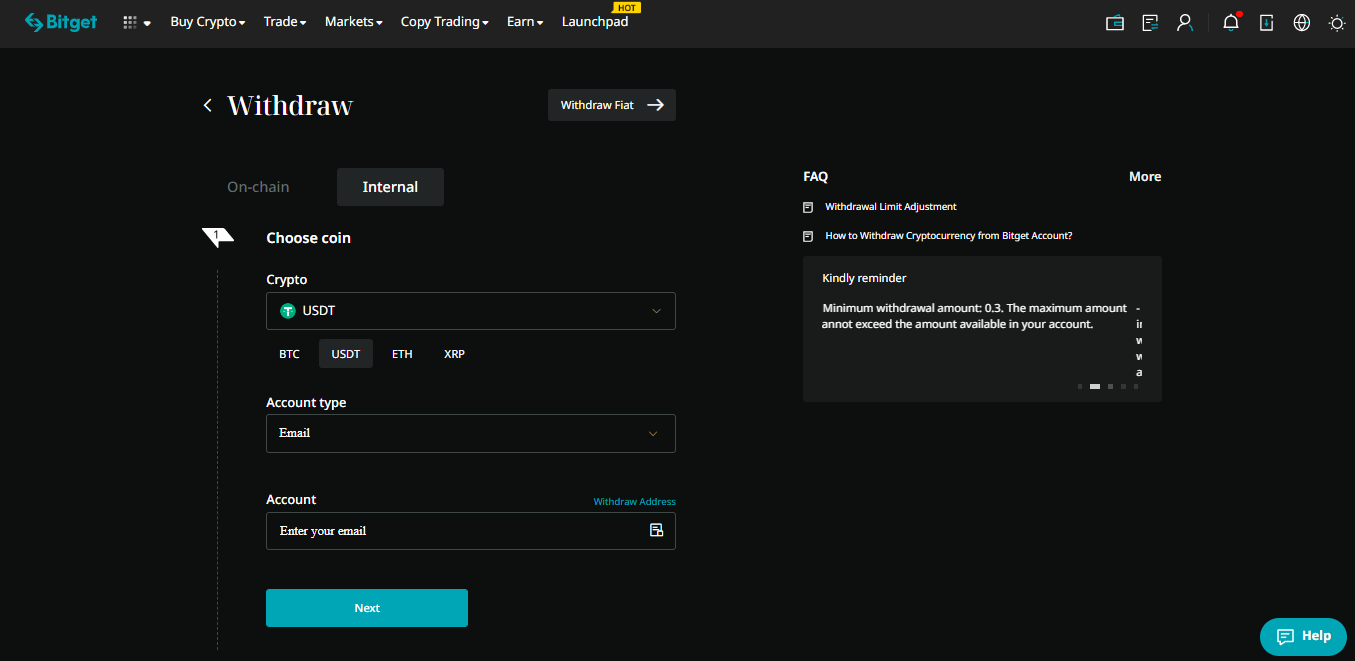This screenshot has height=661, width=1355.
Task: Expand the Earn menu
Action: point(525,22)
